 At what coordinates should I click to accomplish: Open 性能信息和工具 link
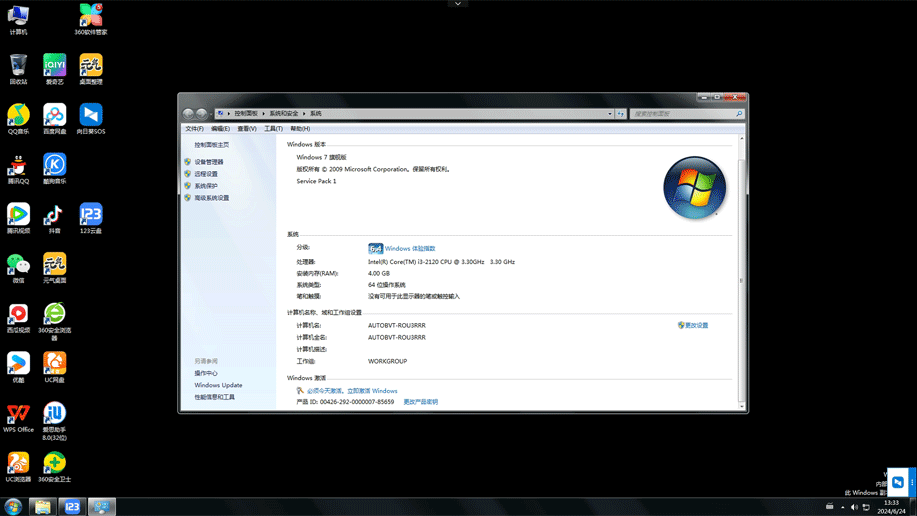click(215, 397)
